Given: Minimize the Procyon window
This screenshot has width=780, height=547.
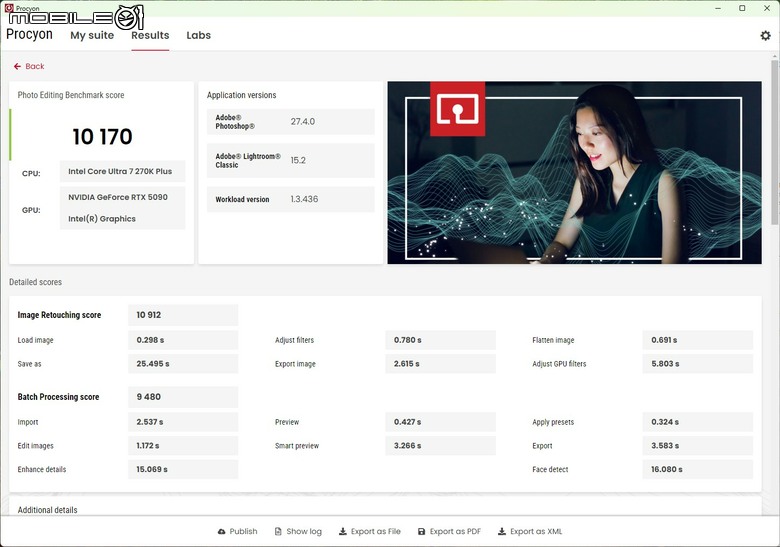Looking at the screenshot, I should [x=718, y=8].
